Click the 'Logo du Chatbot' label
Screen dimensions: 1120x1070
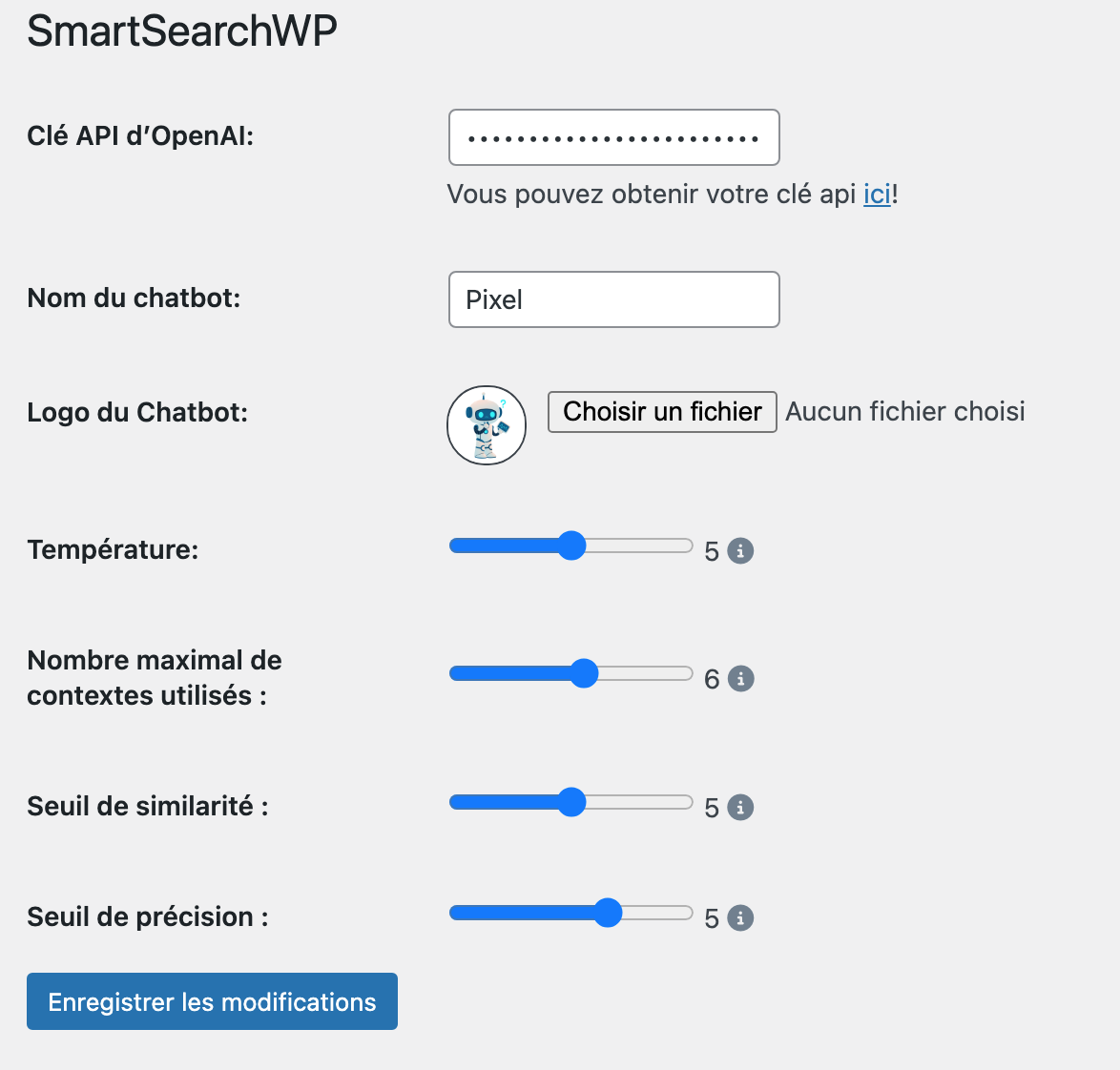click(x=138, y=412)
